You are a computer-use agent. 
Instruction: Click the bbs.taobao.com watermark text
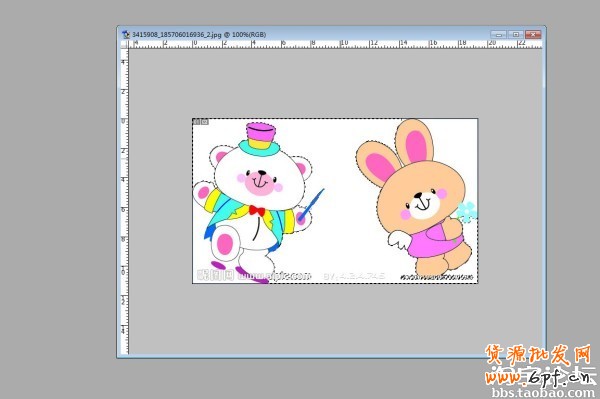544,392
